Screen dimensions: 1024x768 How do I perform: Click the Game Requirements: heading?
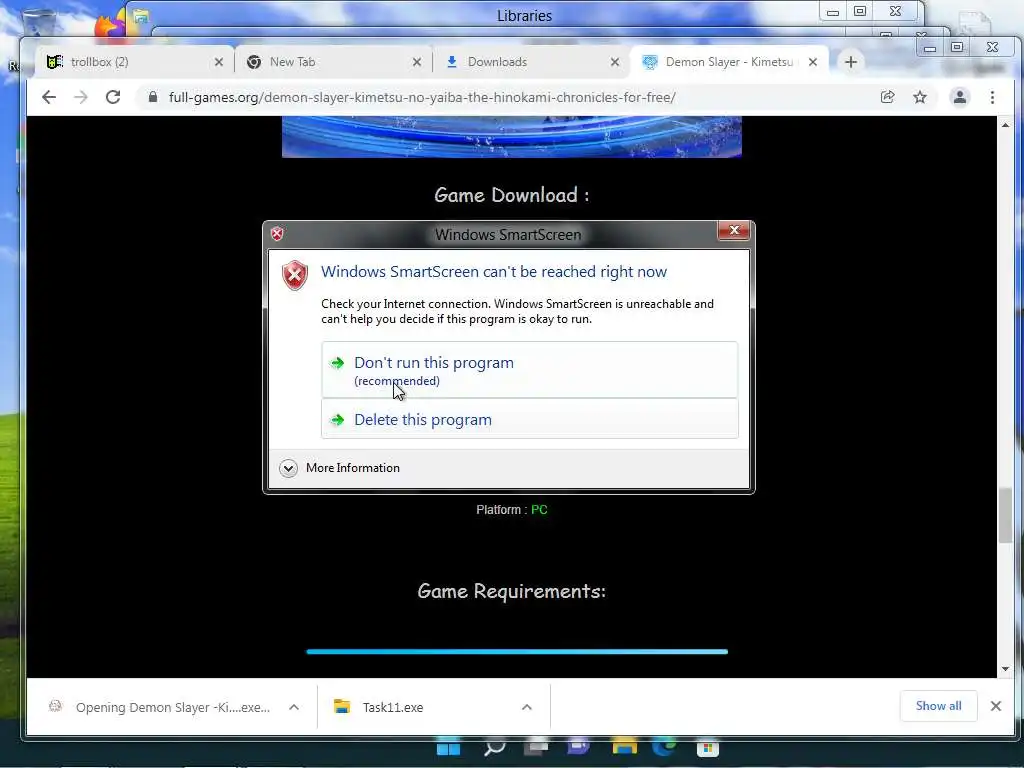point(511,591)
